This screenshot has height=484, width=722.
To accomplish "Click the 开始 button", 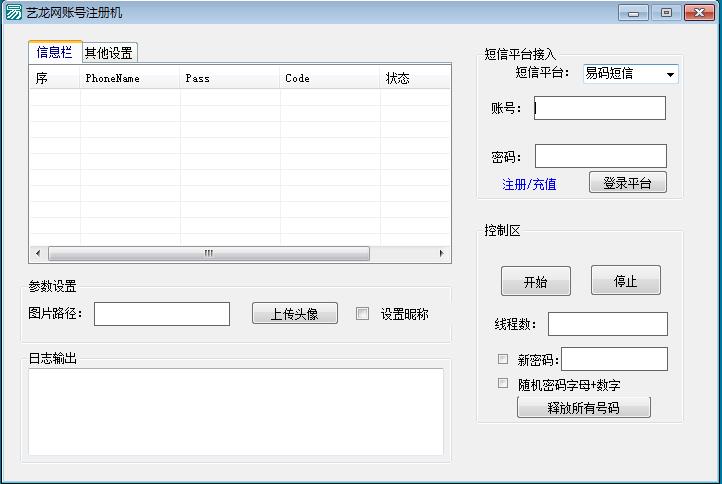I will coord(536,281).
